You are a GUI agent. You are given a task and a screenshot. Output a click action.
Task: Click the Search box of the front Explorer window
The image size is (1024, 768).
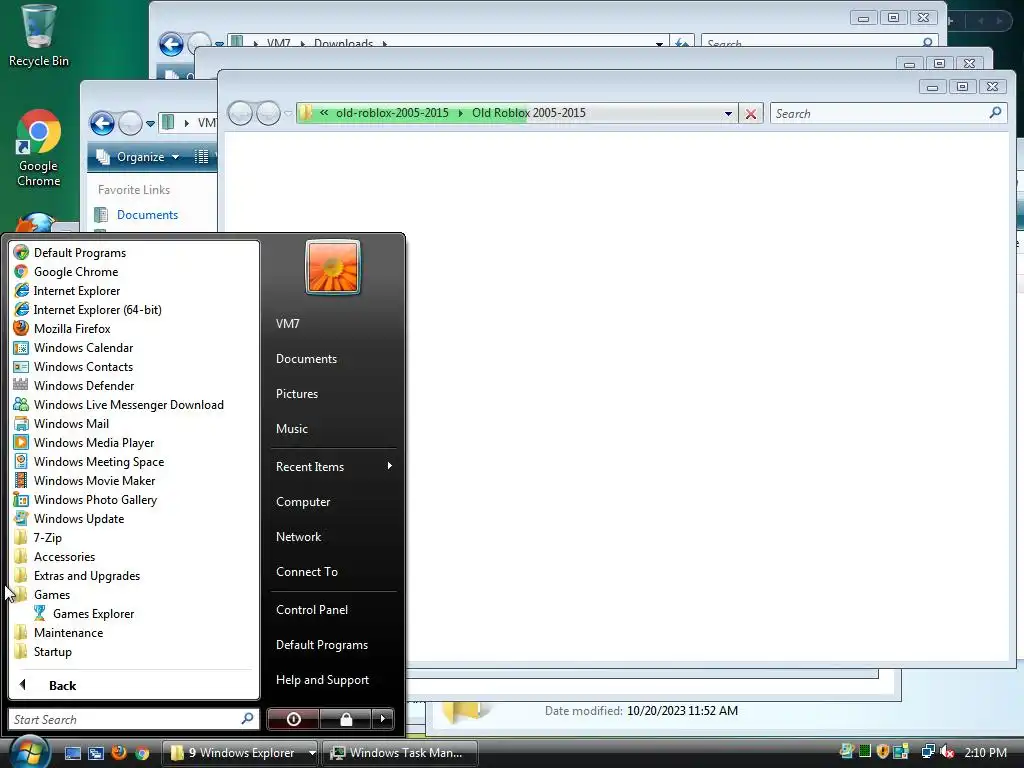click(x=888, y=114)
